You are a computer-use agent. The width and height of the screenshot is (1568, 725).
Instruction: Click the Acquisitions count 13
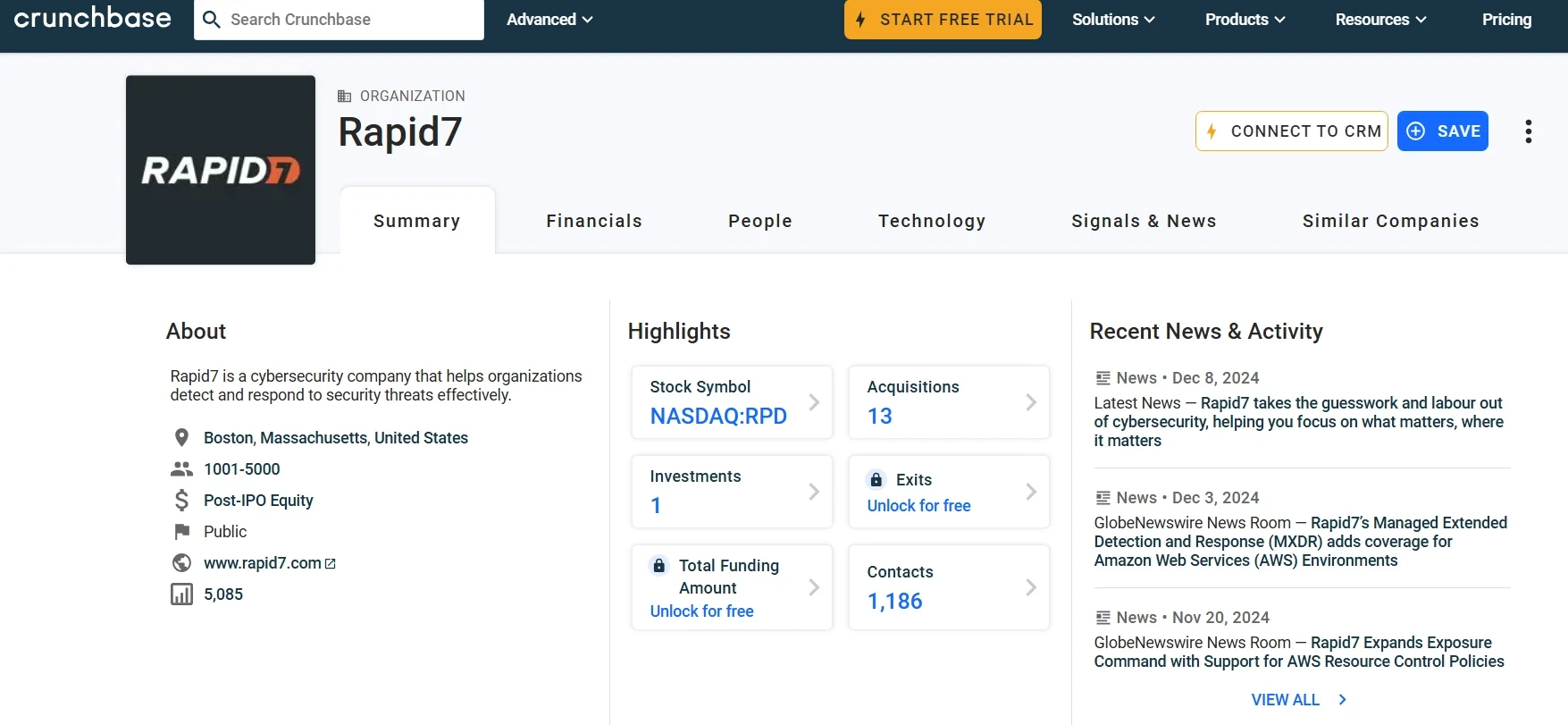coord(879,417)
